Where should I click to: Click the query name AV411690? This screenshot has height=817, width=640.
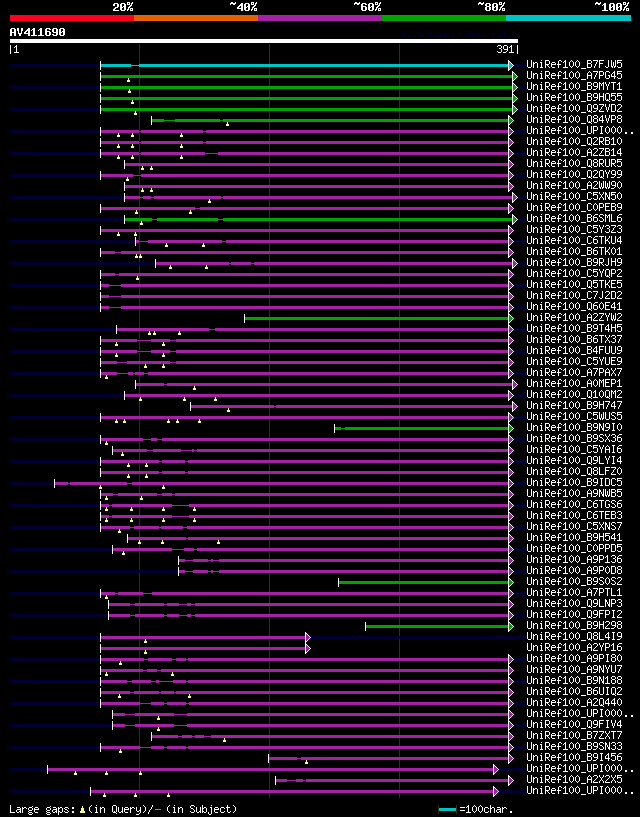[38, 32]
